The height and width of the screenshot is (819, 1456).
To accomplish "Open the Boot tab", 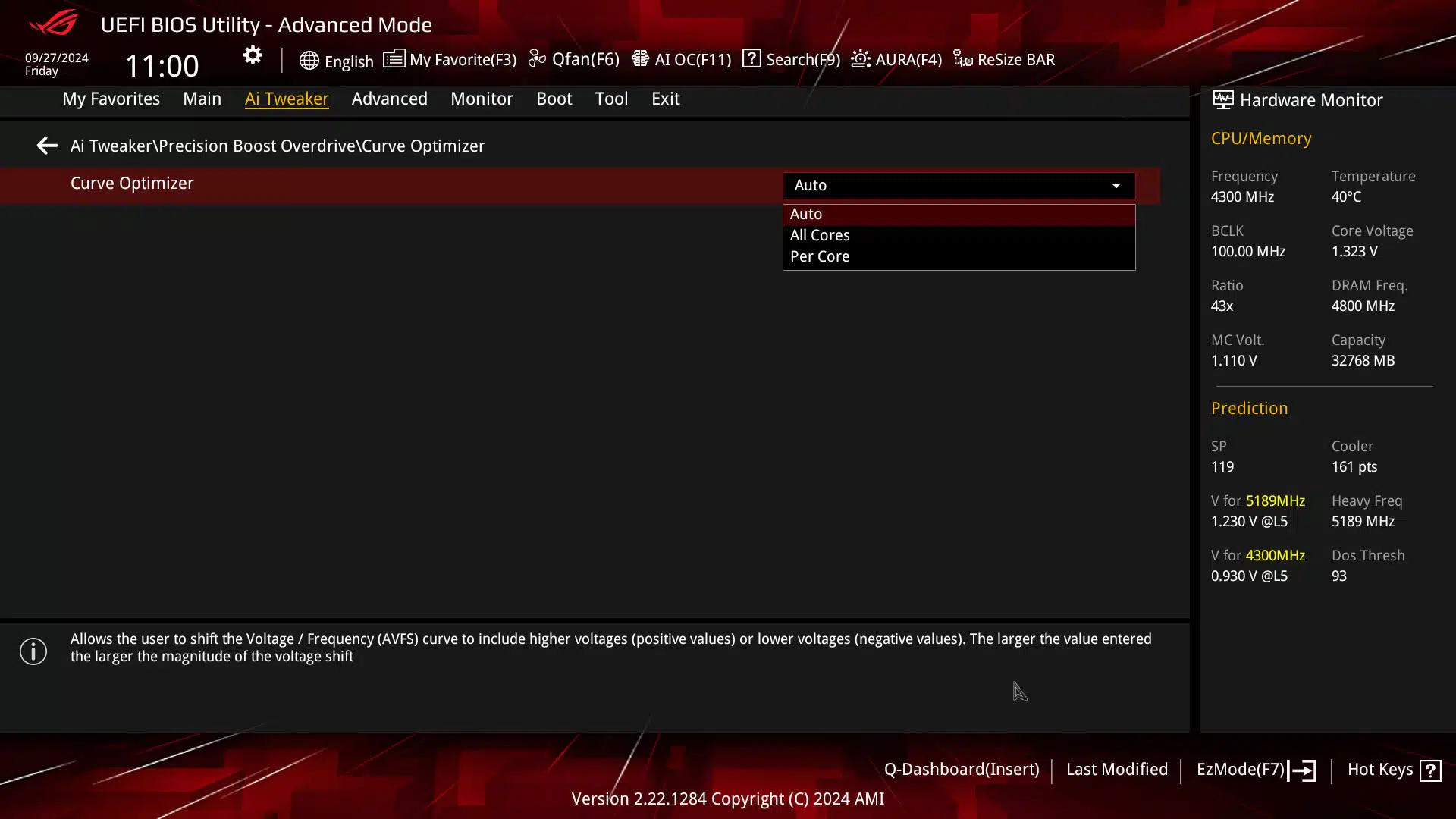I will (554, 99).
